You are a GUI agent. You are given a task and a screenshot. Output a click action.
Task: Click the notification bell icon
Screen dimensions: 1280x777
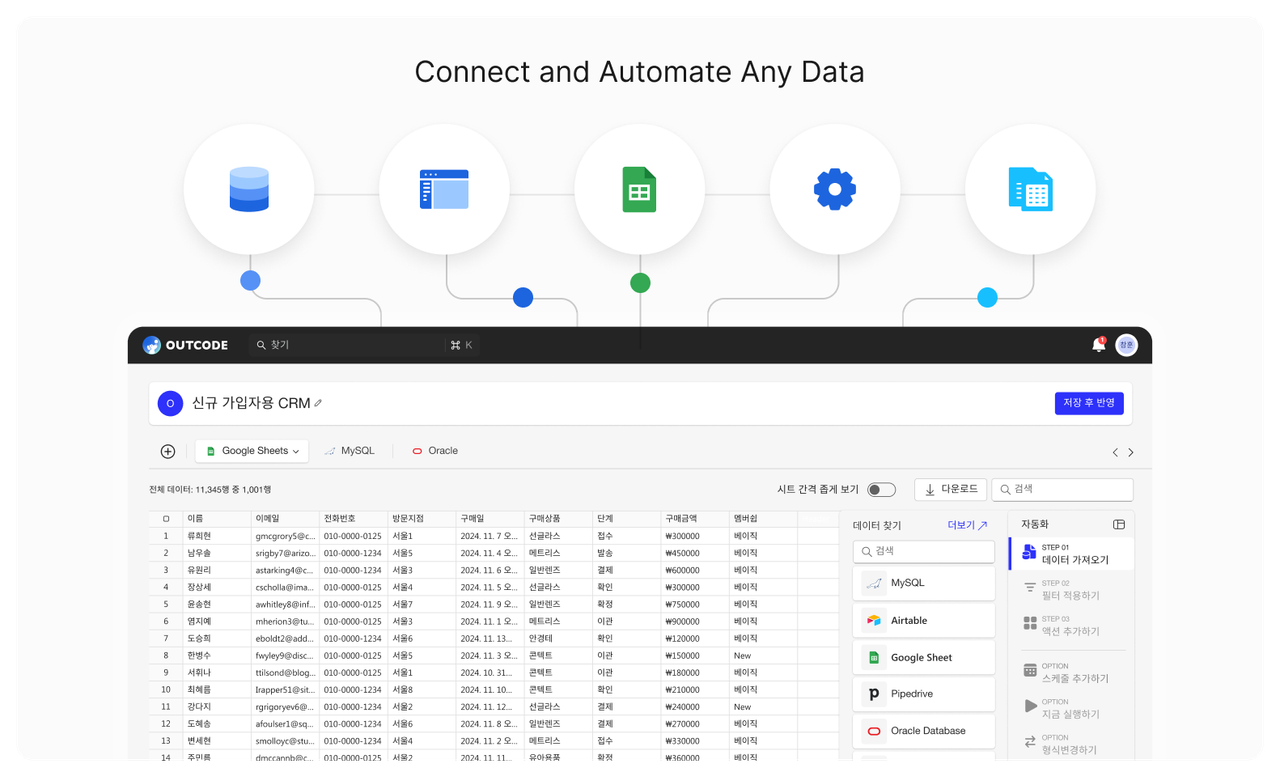(1098, 345)
